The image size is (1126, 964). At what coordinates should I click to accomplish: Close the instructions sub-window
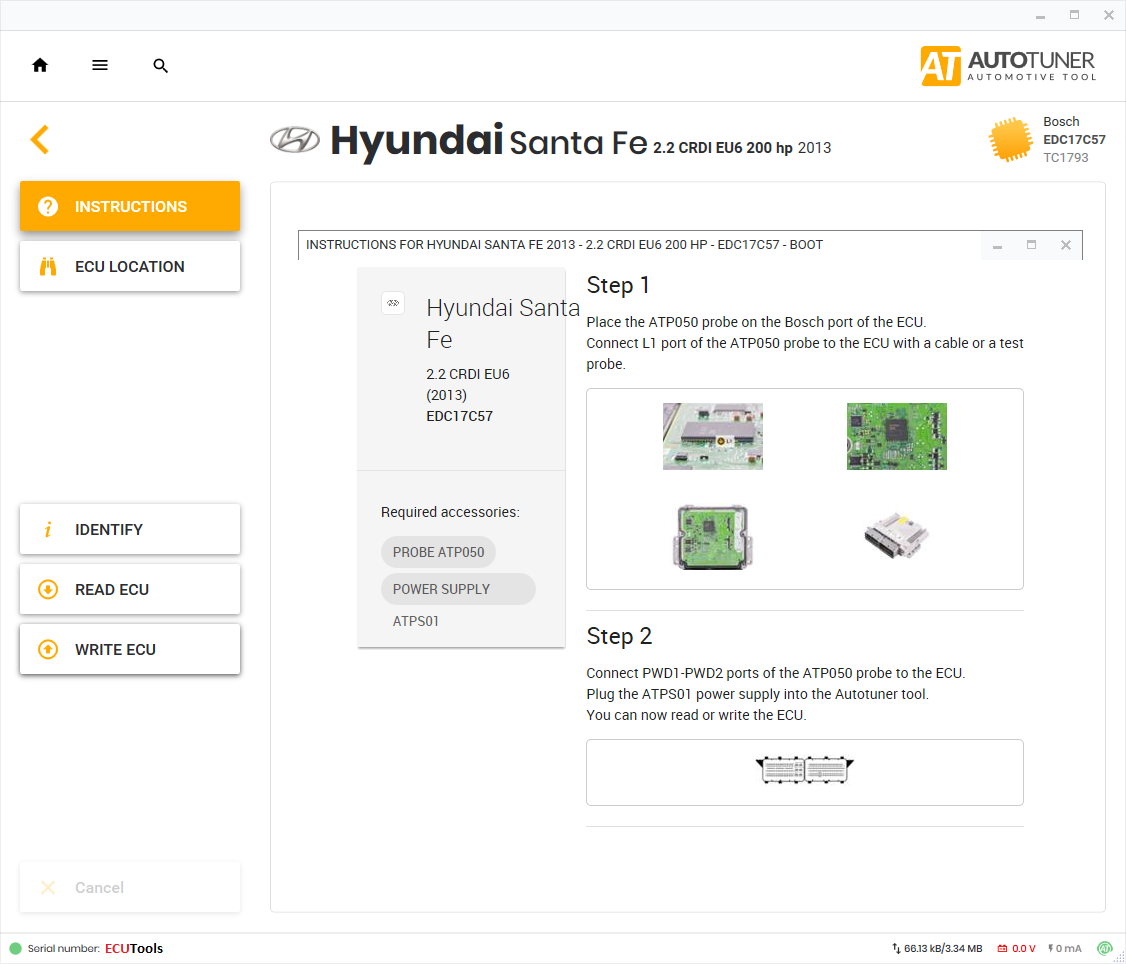point(1065,245)
